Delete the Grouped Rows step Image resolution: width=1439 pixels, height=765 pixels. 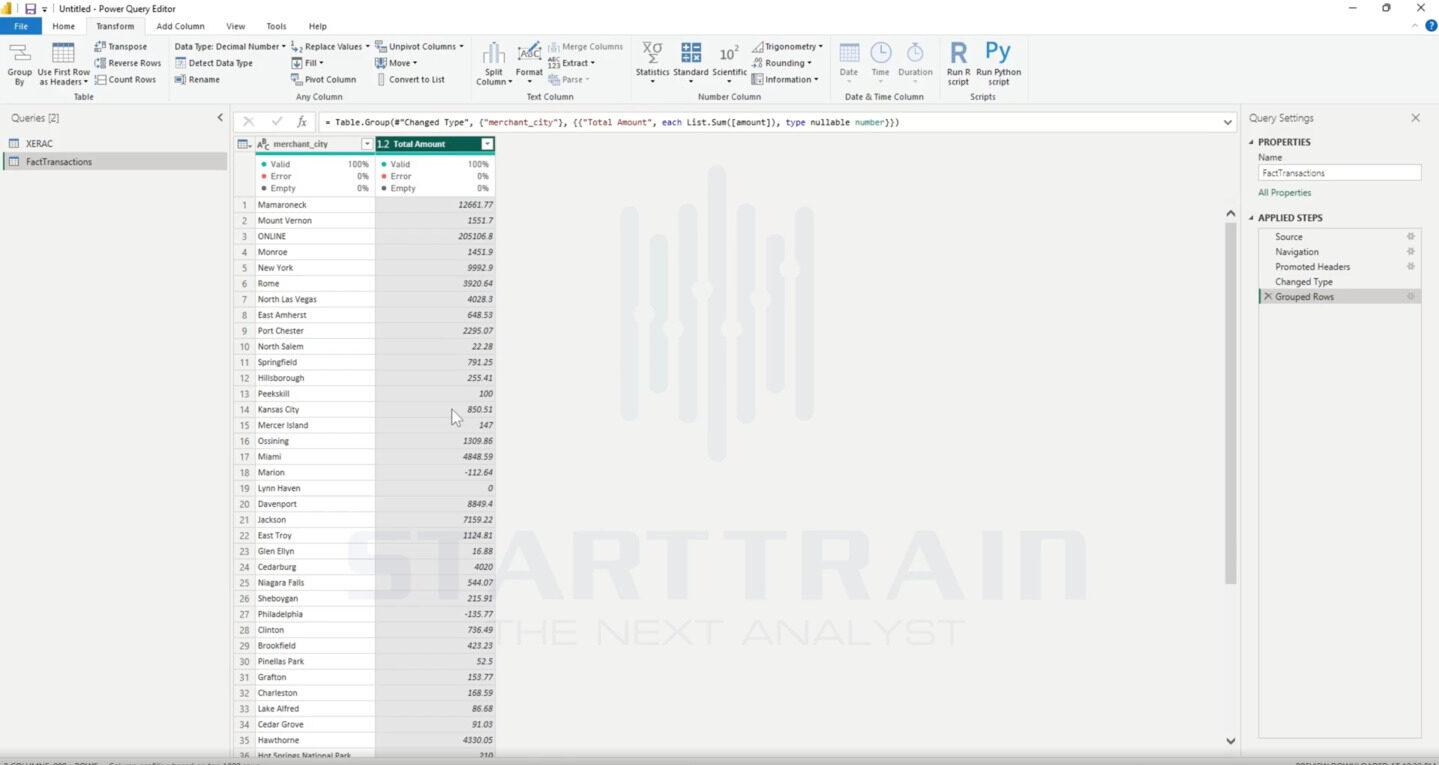click(1268, 297)
